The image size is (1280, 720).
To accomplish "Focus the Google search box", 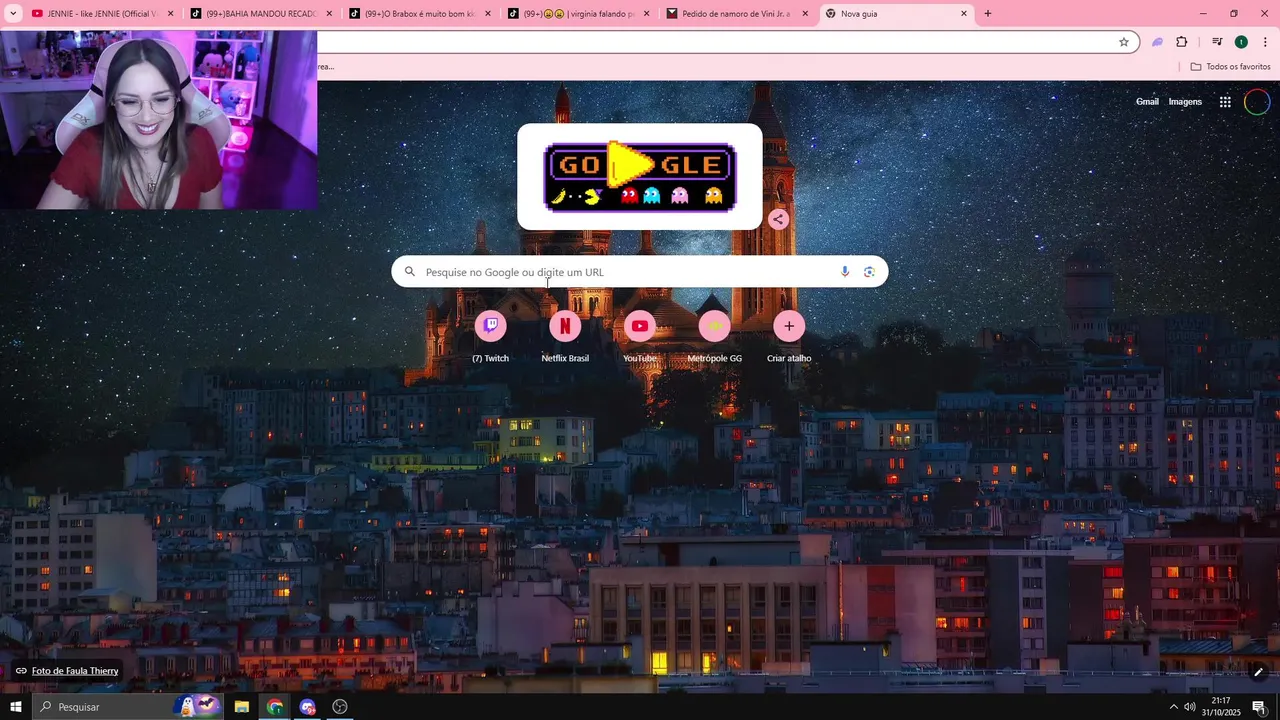I will (640, 272).
